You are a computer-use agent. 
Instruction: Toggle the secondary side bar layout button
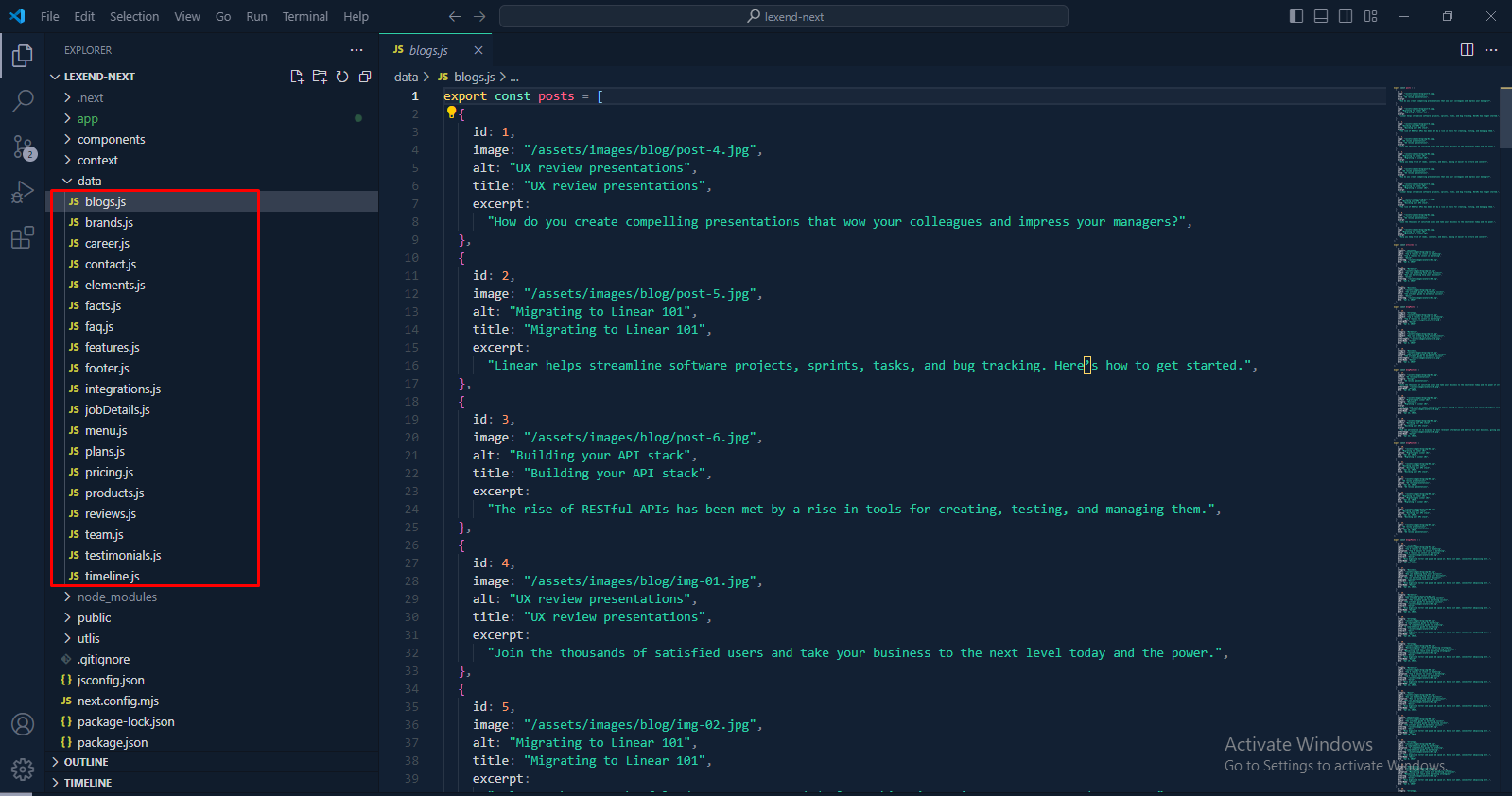(1346, 16)
